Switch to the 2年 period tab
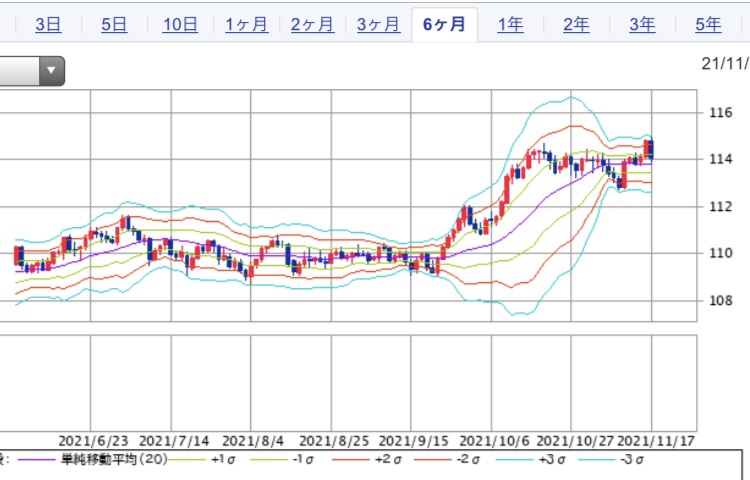This screenshot has width=750, height=480. [x=576, y=25]
